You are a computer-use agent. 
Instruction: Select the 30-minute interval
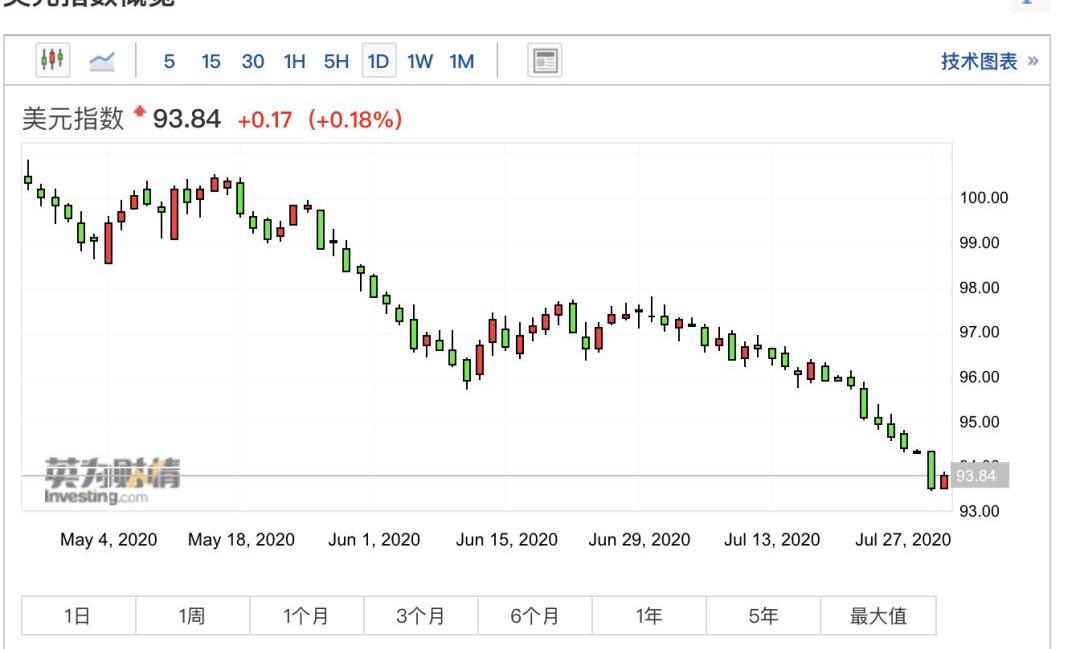point(252,61)
